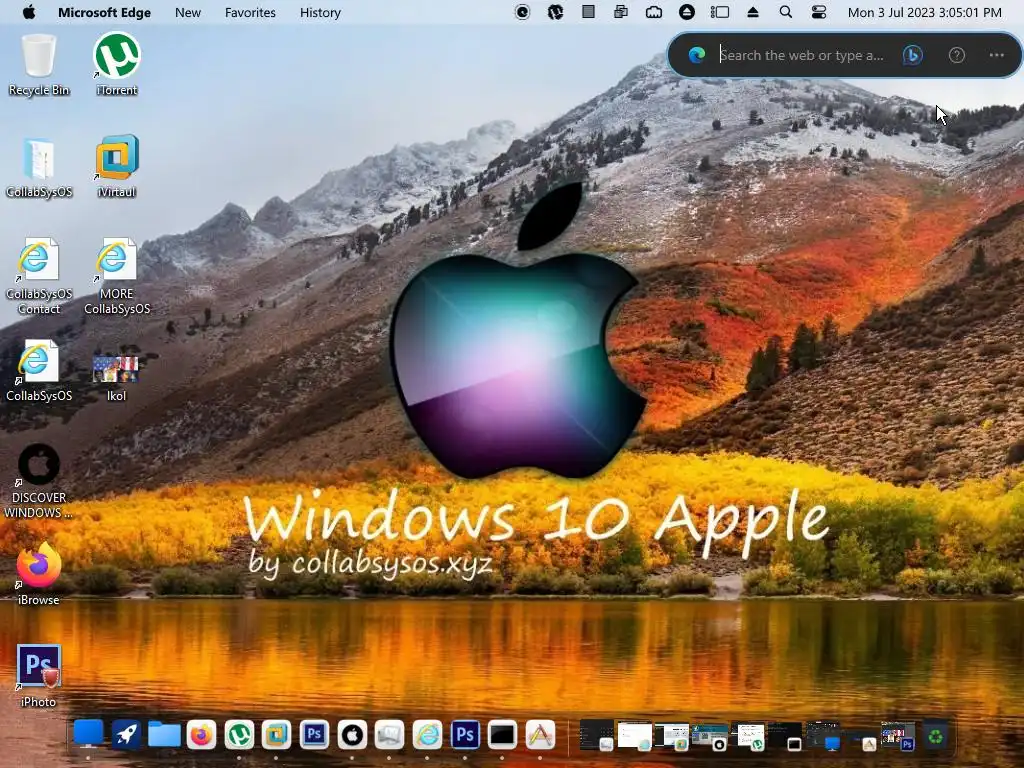Click the Microsoft Edge logo in search bar
The image size is (1024, 768).
[696, 55]
